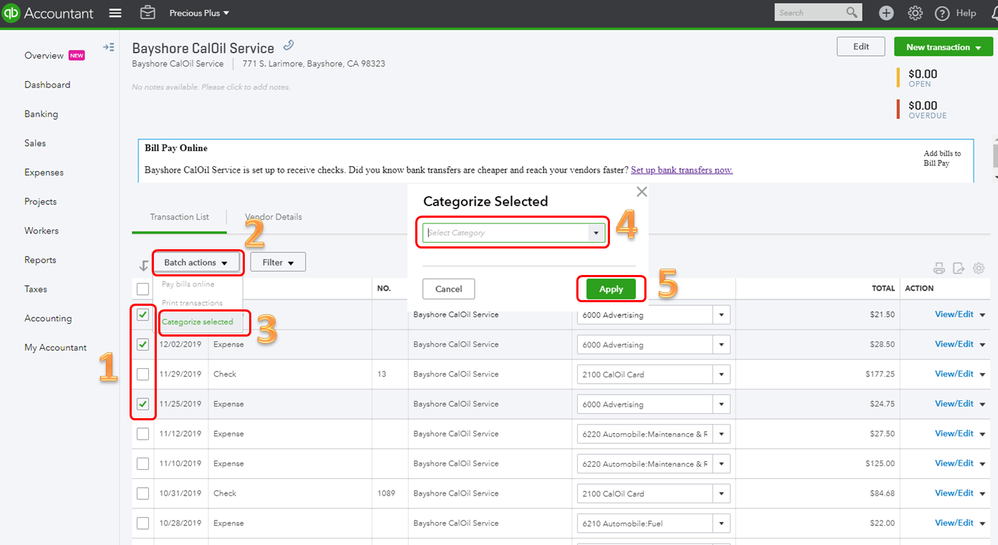The height and width of the screenshot is (545, 998).
Task: Click the Apply button
Action: 611,289
